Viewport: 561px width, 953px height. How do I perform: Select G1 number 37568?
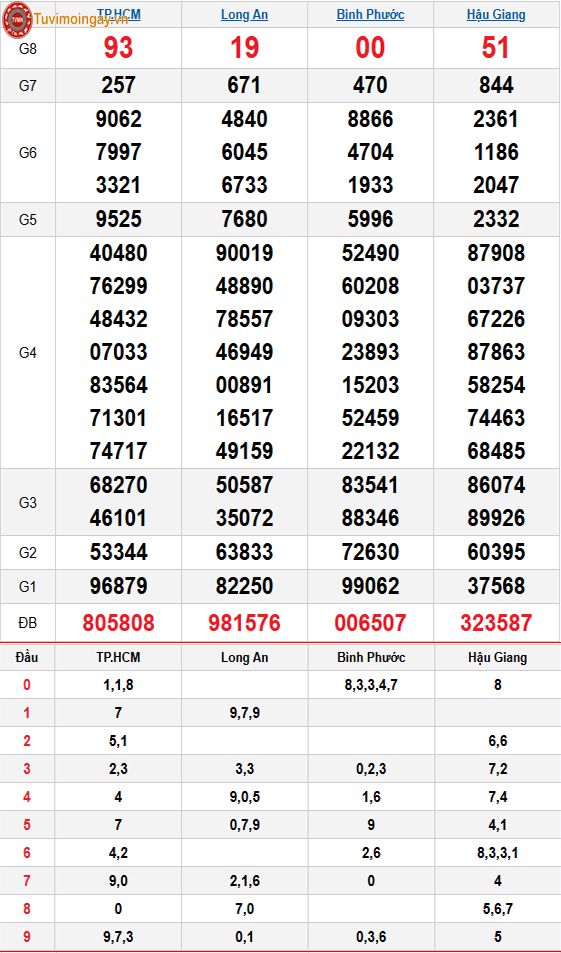click(496, 586)
